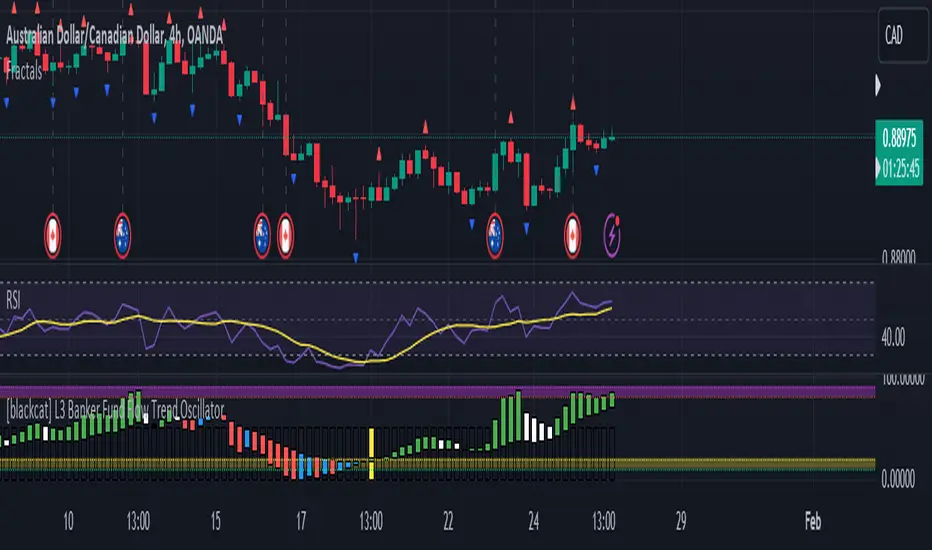Viewport: 932px width, 550px height.
Task: Click the 13:00 label between 17 and 22
Action: (371, 521)
